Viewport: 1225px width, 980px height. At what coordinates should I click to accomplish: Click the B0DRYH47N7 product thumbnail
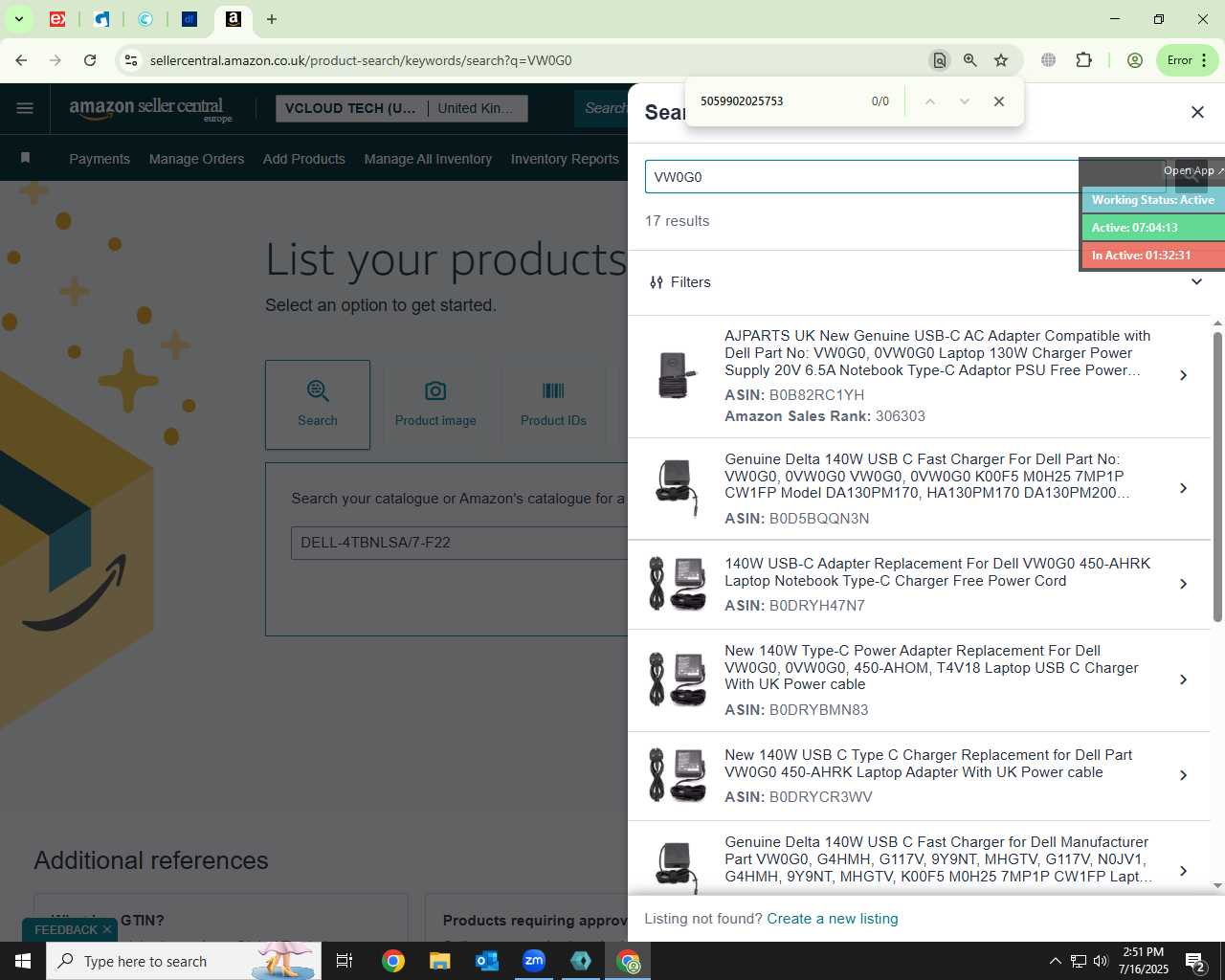(x=676, y=584)
